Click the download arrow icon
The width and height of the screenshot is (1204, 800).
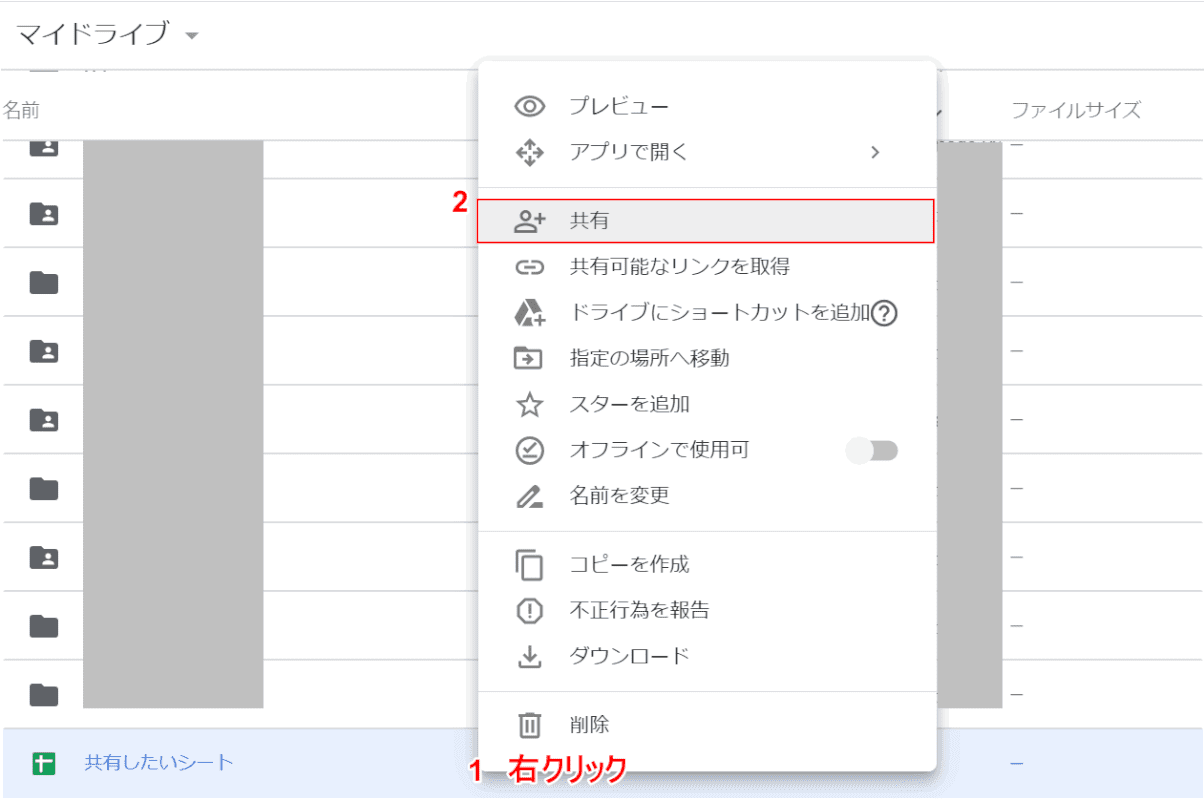529,657
